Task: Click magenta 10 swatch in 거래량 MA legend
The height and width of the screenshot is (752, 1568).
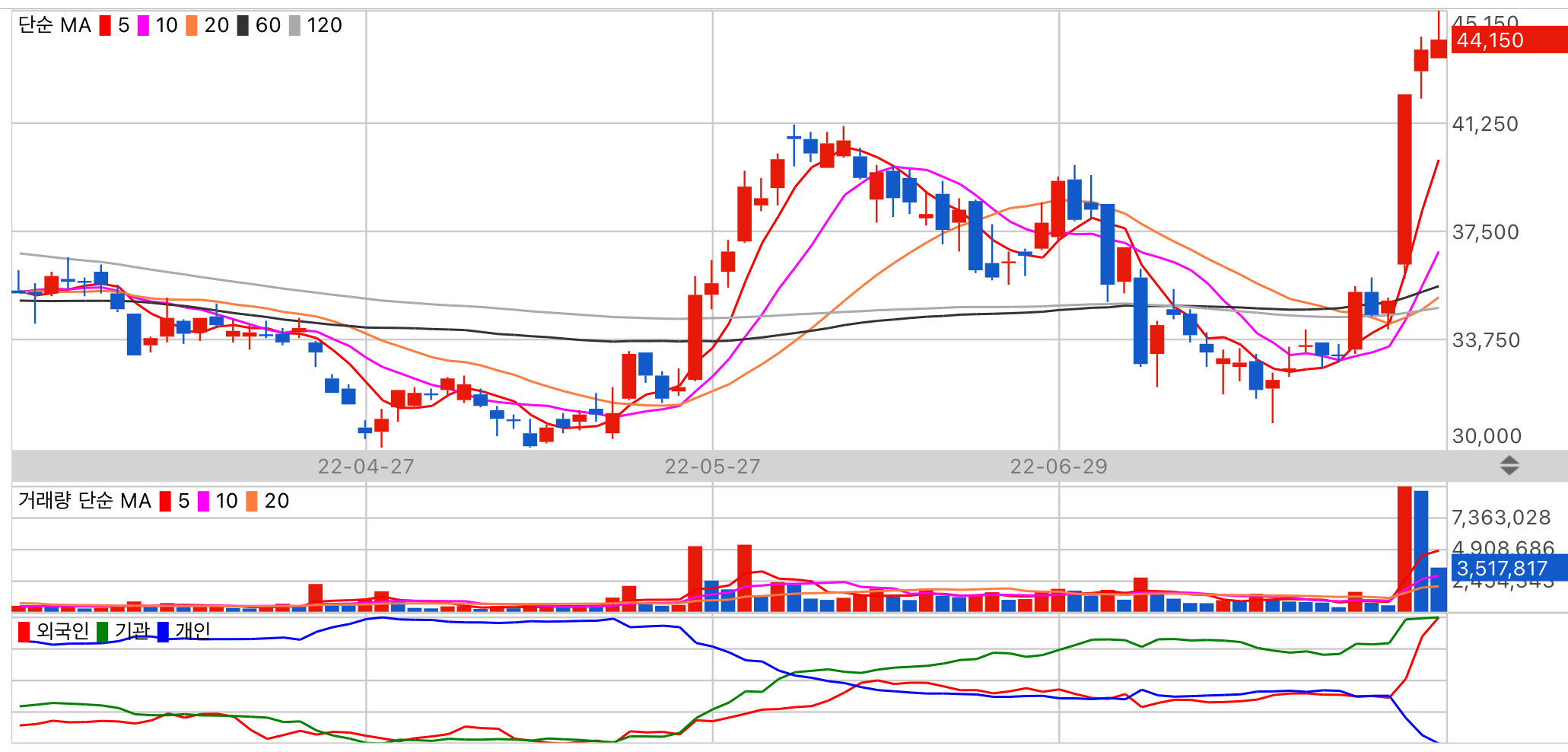Action: point(203,501)
